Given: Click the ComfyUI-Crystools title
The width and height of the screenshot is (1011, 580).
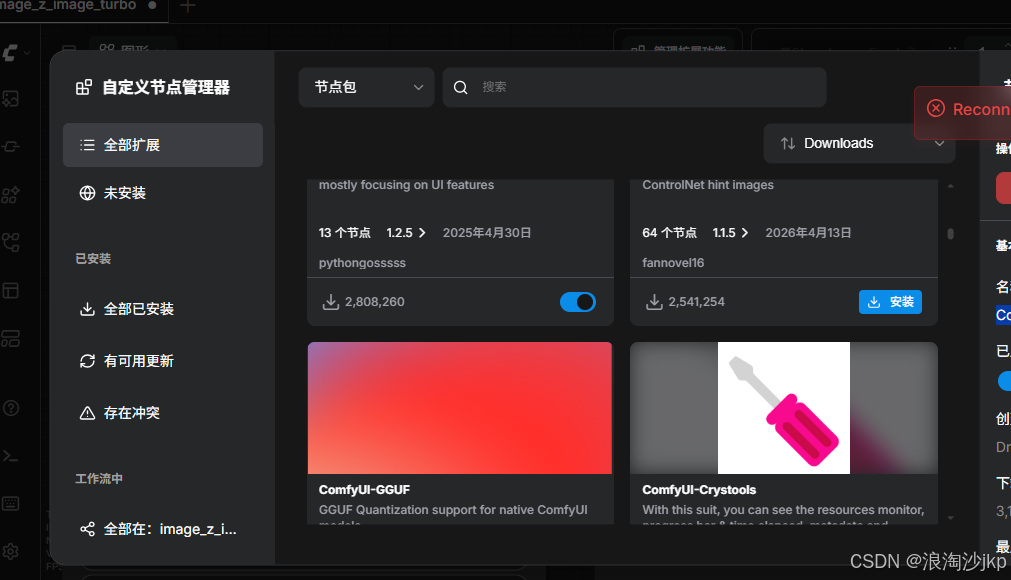Looking at the screenshot, I should 699,490.
